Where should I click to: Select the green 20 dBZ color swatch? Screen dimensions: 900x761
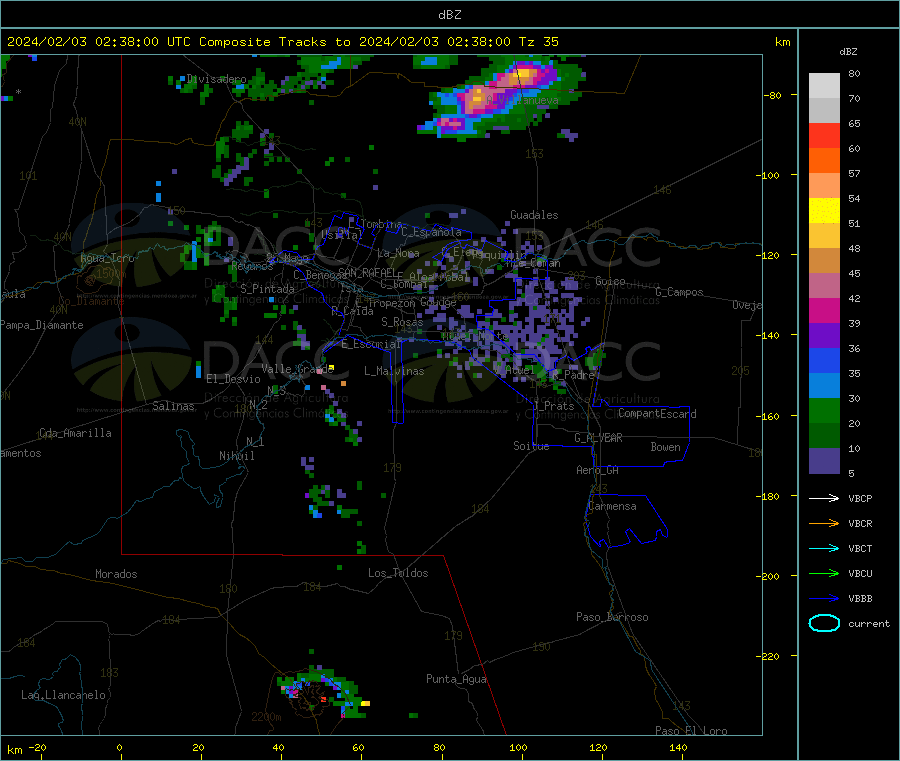tap(824, 410)
